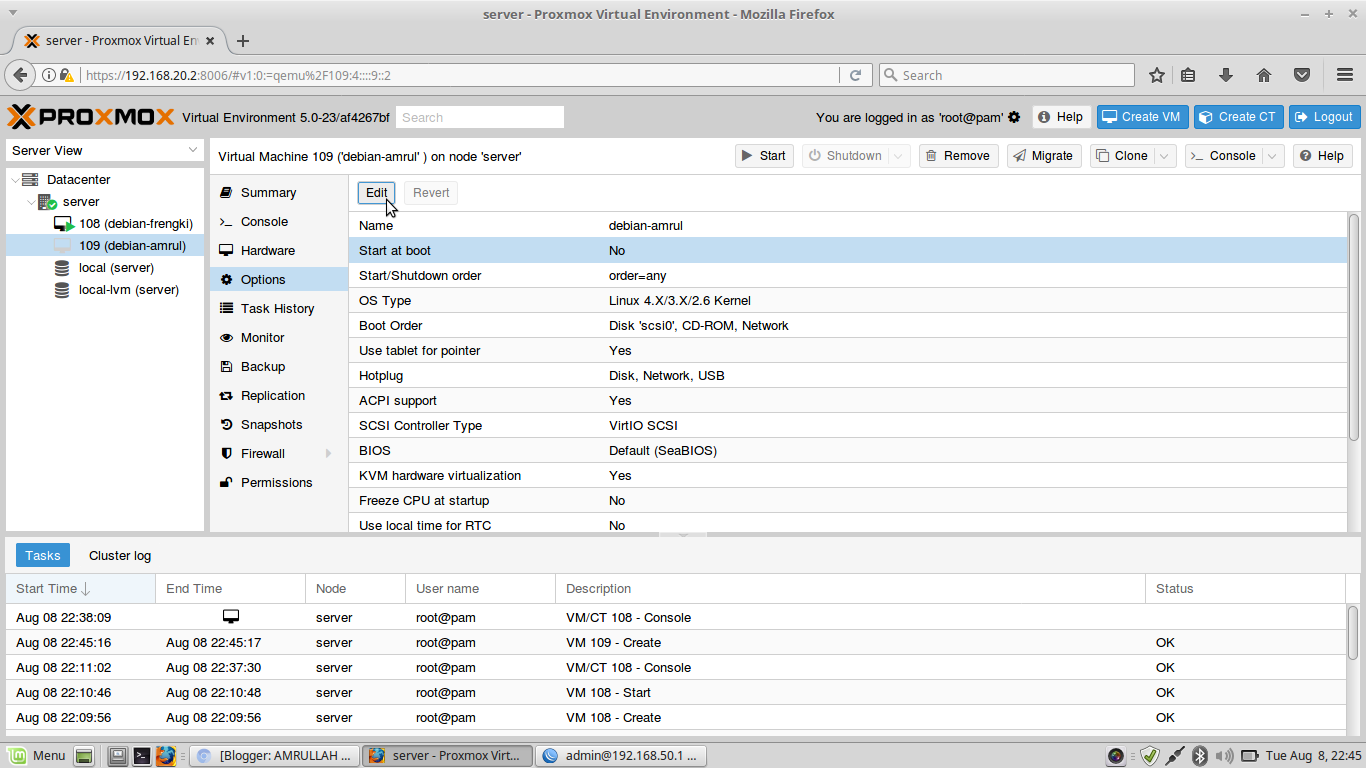The height and width of the screenshot is (768, 1366).
Task: Open the update manager shield tray icon
Action: click(x=1149, y=756)
